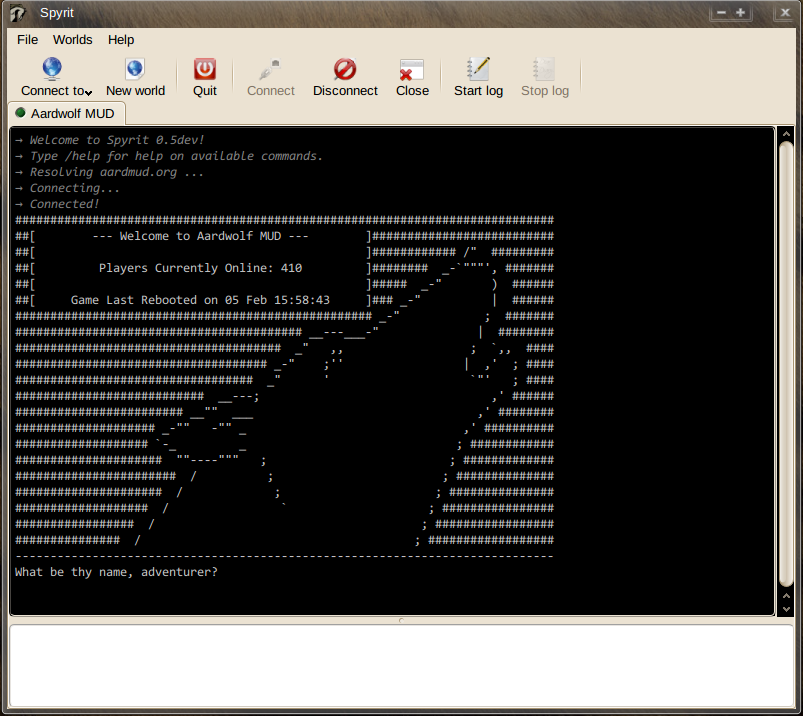The height and width of the screenshot is (716, 803).
Task: Click 'Welcome to Spyrit 0.5dev!' line
Action: pos(116,140)
